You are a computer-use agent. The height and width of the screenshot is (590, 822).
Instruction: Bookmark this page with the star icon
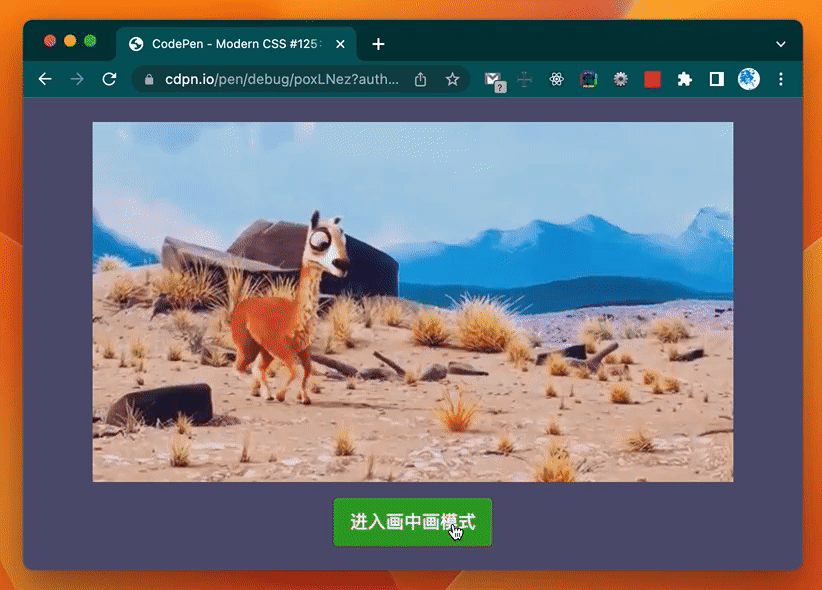coord(452,79)
